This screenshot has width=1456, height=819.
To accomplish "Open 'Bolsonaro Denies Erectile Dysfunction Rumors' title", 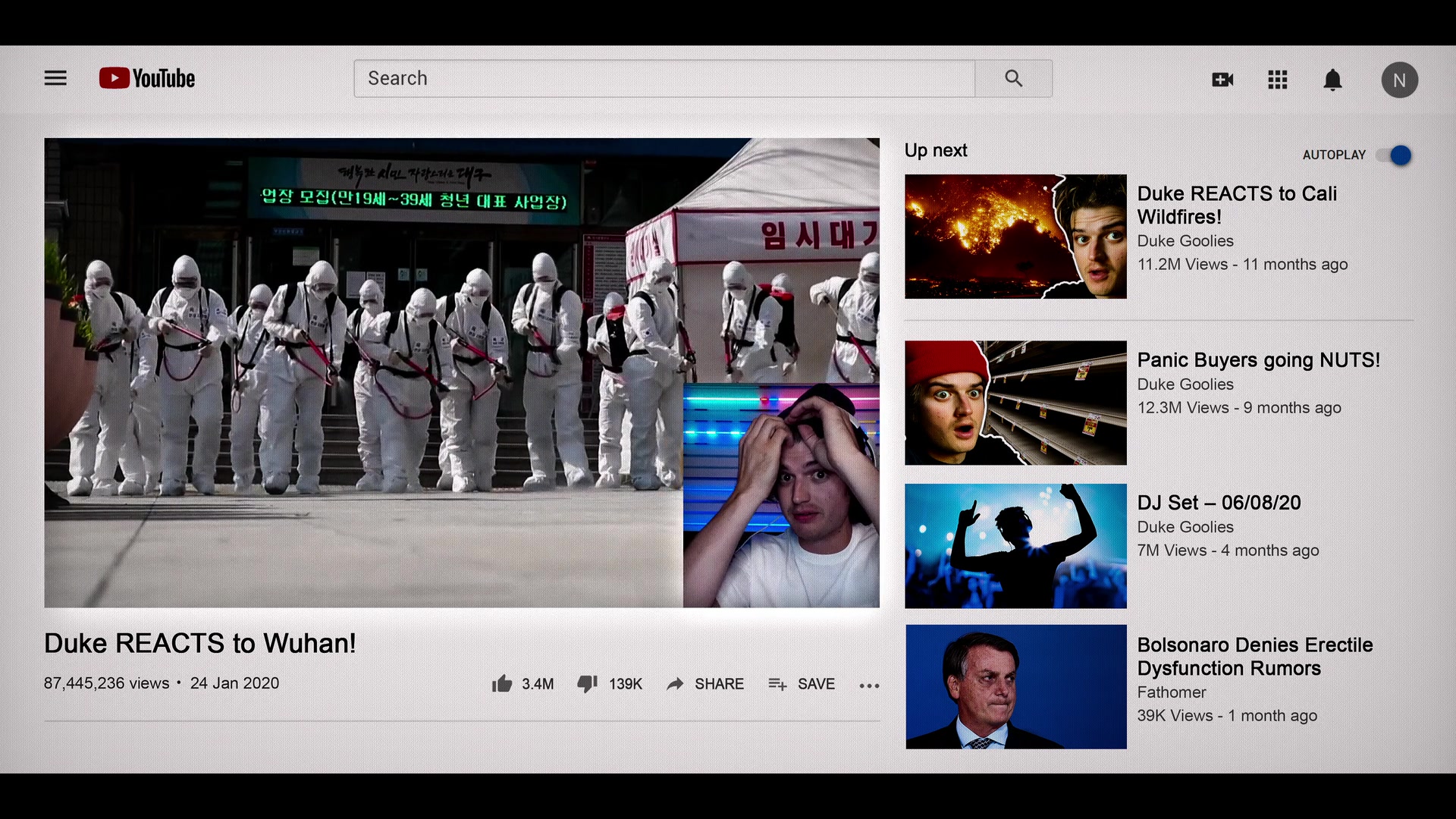I will point(1255,657).
